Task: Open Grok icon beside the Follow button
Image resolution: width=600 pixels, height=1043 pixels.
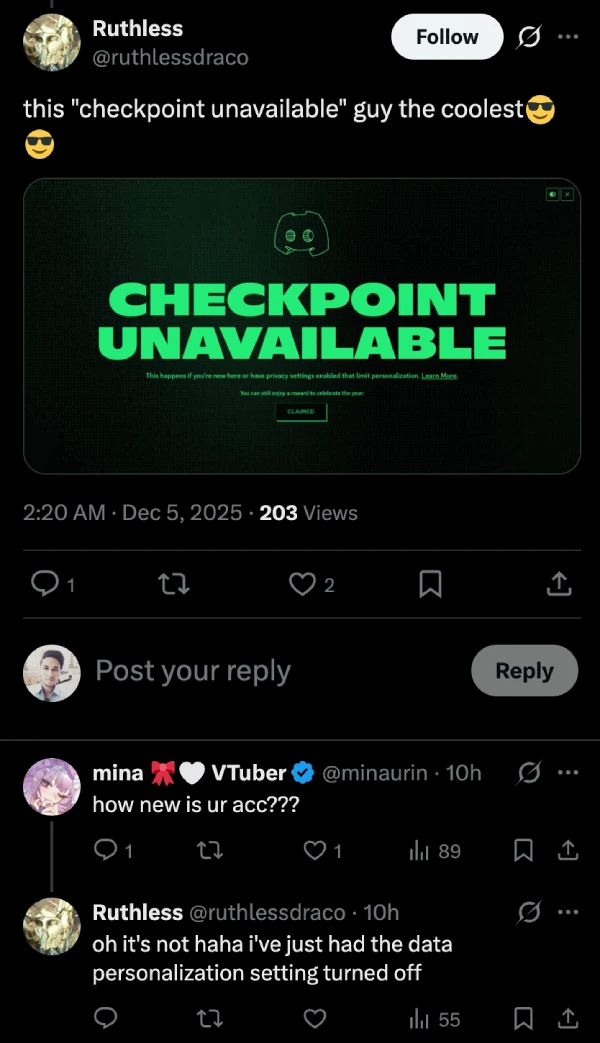Action: click(x=527, y=37)
